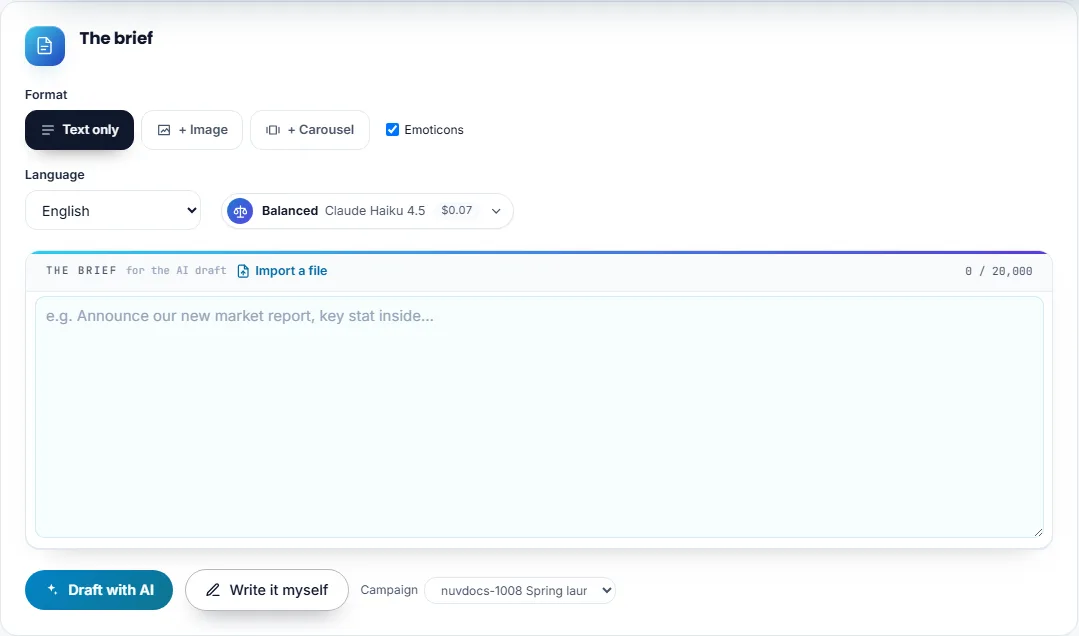Click the Balanced scales icon
The width and height of the screenshot is (1079, 636).
click(x=240, y=211)
